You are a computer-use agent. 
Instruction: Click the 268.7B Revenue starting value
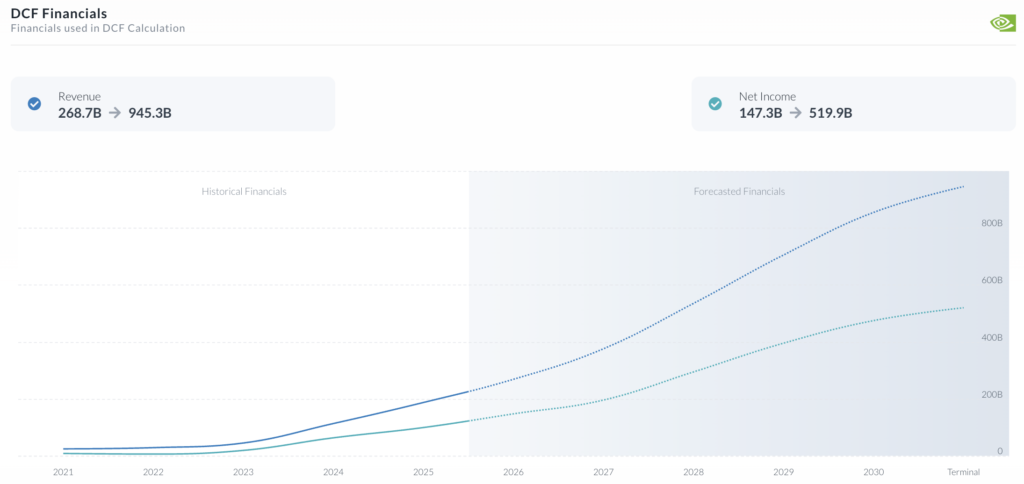[x=79, y=113]
